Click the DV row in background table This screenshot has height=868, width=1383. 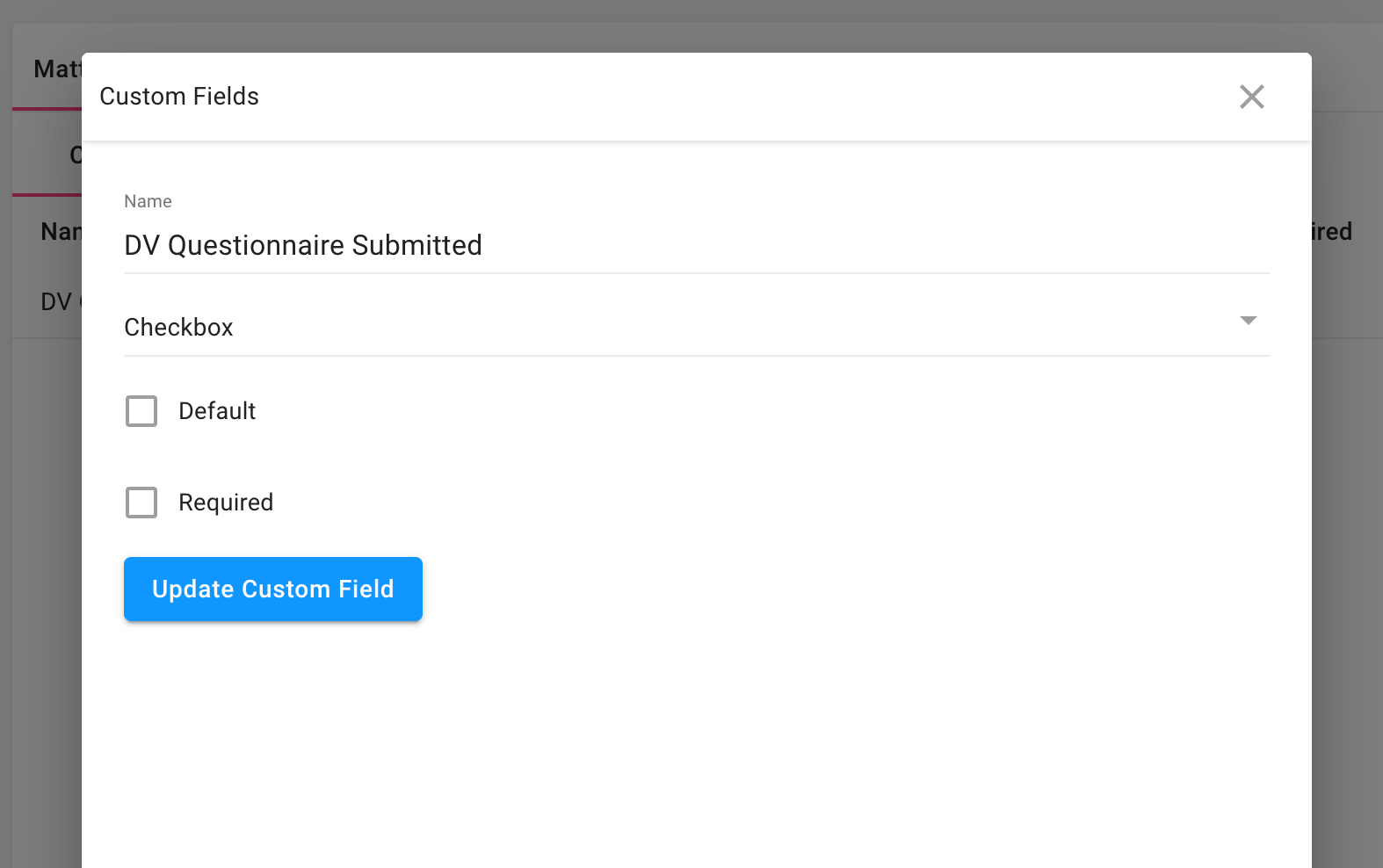(56, 302)
